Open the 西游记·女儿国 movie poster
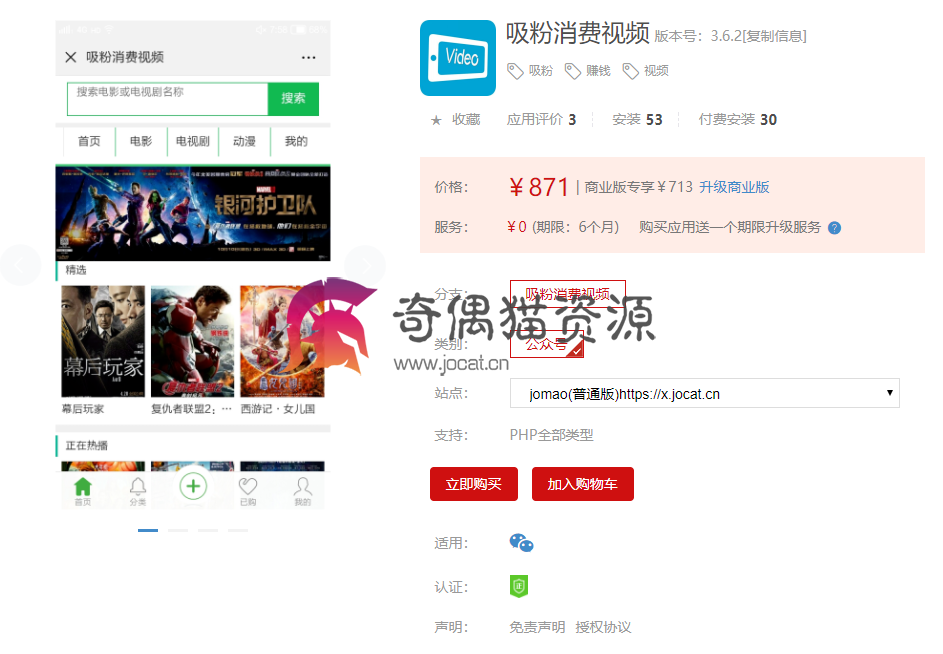Screen dimensions: 943x654 [x=282, y=341]
